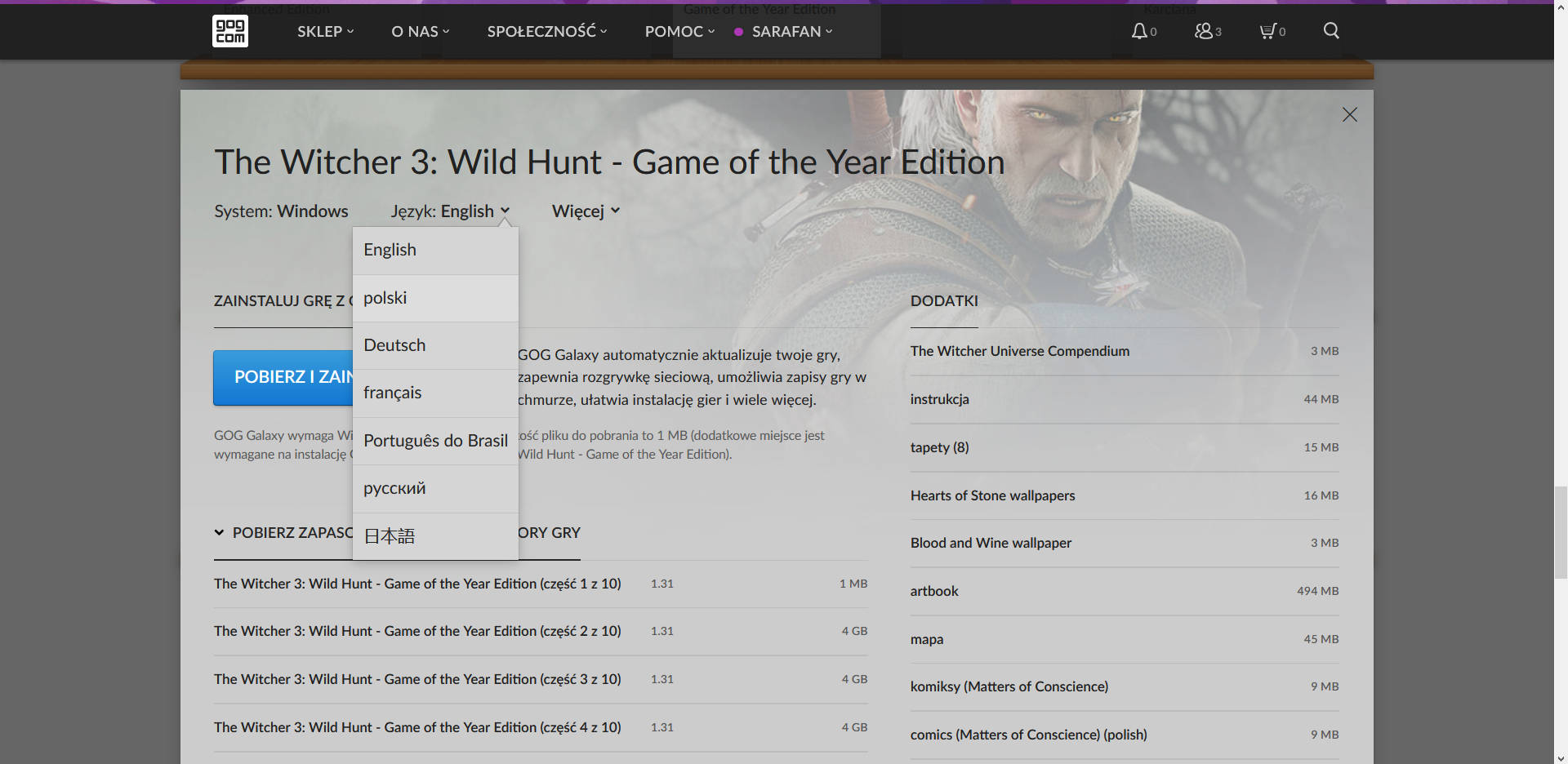Expand the Więcej dropdown
The height and width of the screenshot is (764, 1568).
(586, 211)
